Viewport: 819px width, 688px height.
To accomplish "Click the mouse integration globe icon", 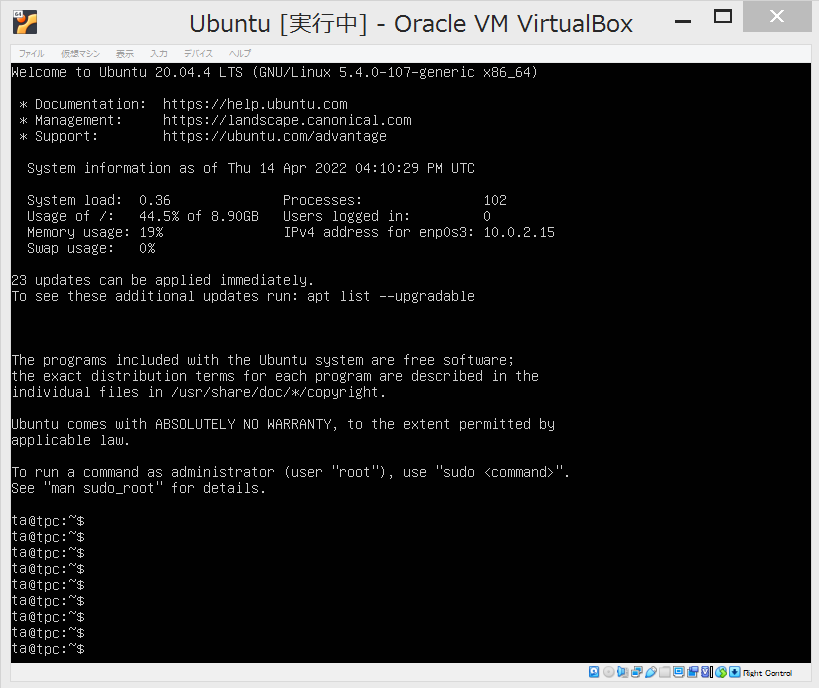I will pos(721,672).
